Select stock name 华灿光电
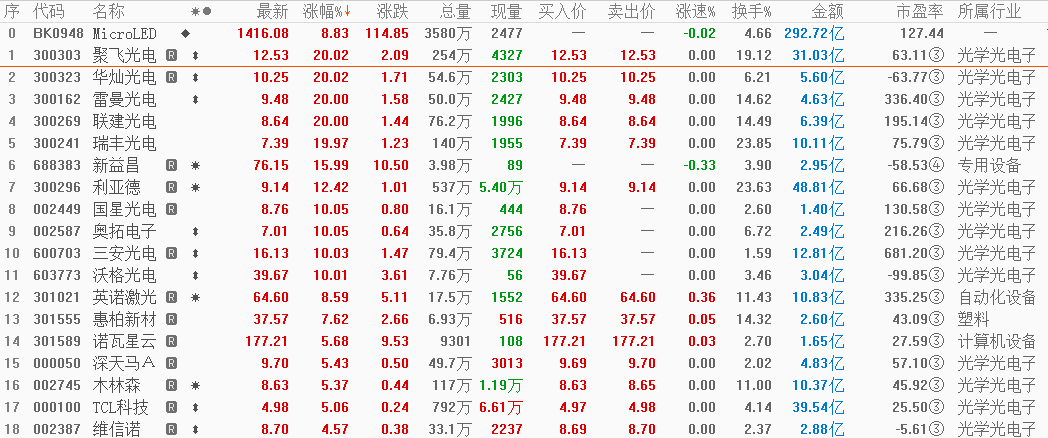Image resolution: width=1048 pixels, height=438 pixels. 125,78
